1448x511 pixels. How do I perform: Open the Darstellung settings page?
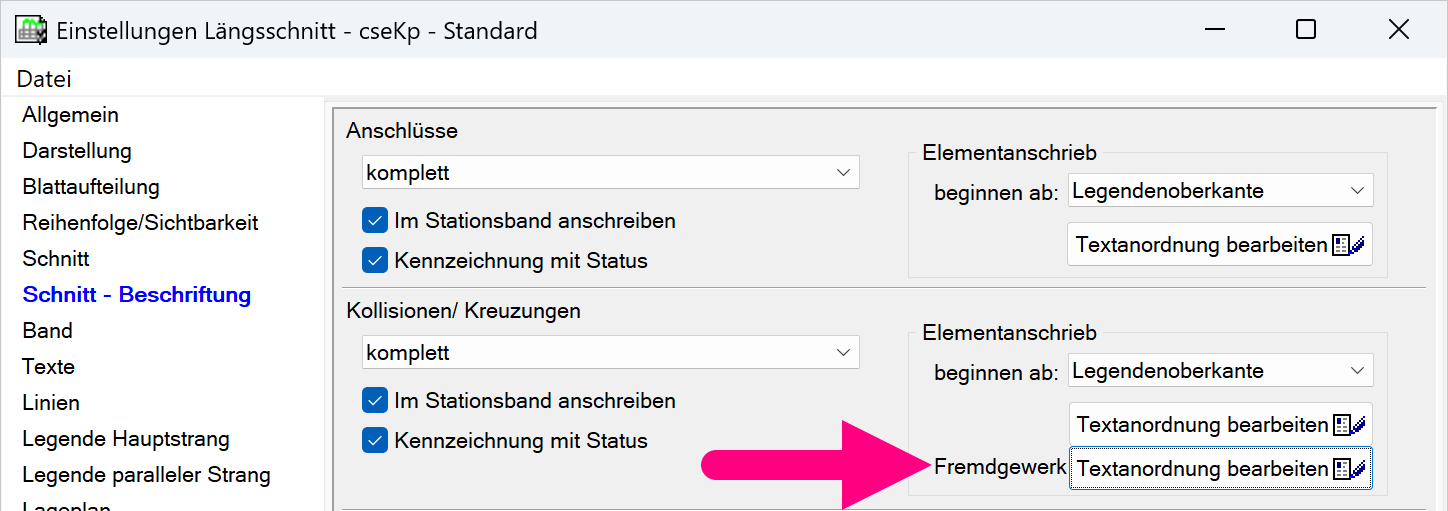pyautogui.click(x=77, y=151)
